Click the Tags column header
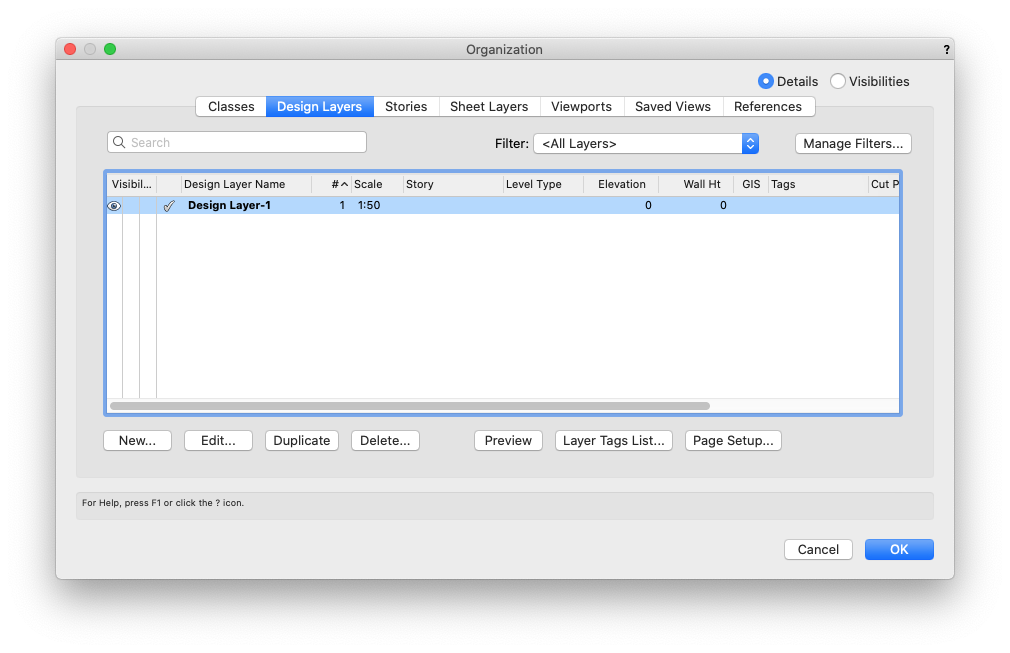Viewport: 1010px width, 653px height. tap(818, 184)
